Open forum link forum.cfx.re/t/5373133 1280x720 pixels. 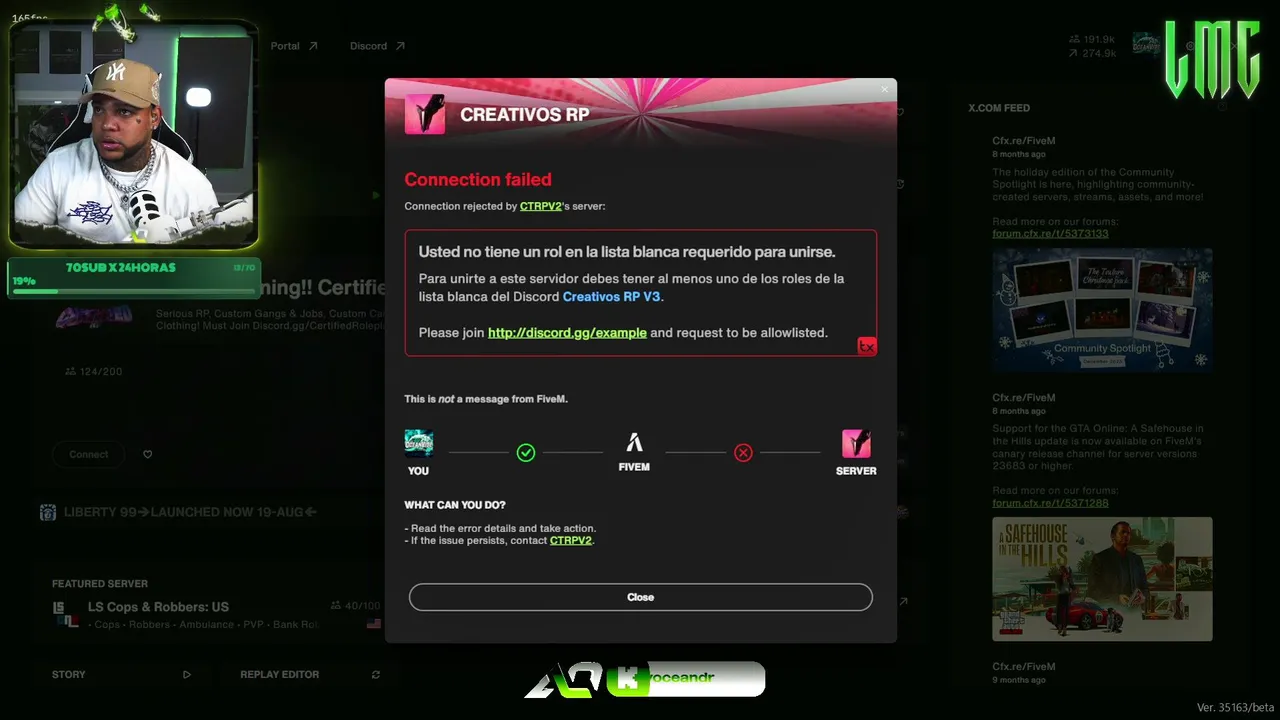(1050, 234)
